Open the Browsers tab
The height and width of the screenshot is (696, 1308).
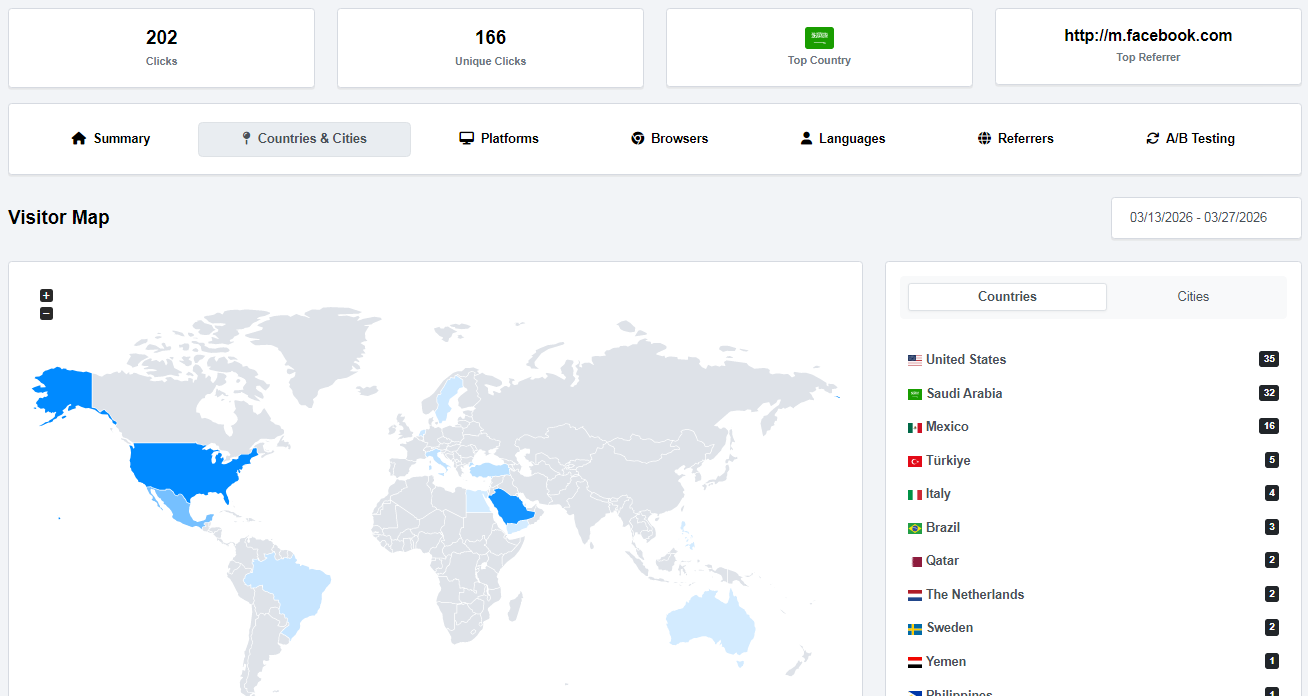[x=669, y=139]
